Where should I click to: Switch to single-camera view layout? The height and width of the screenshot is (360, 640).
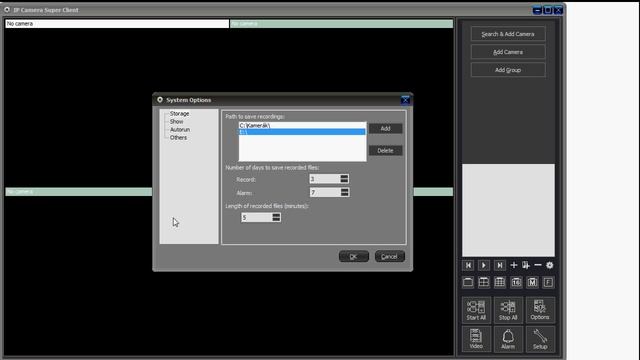(468, 282)
